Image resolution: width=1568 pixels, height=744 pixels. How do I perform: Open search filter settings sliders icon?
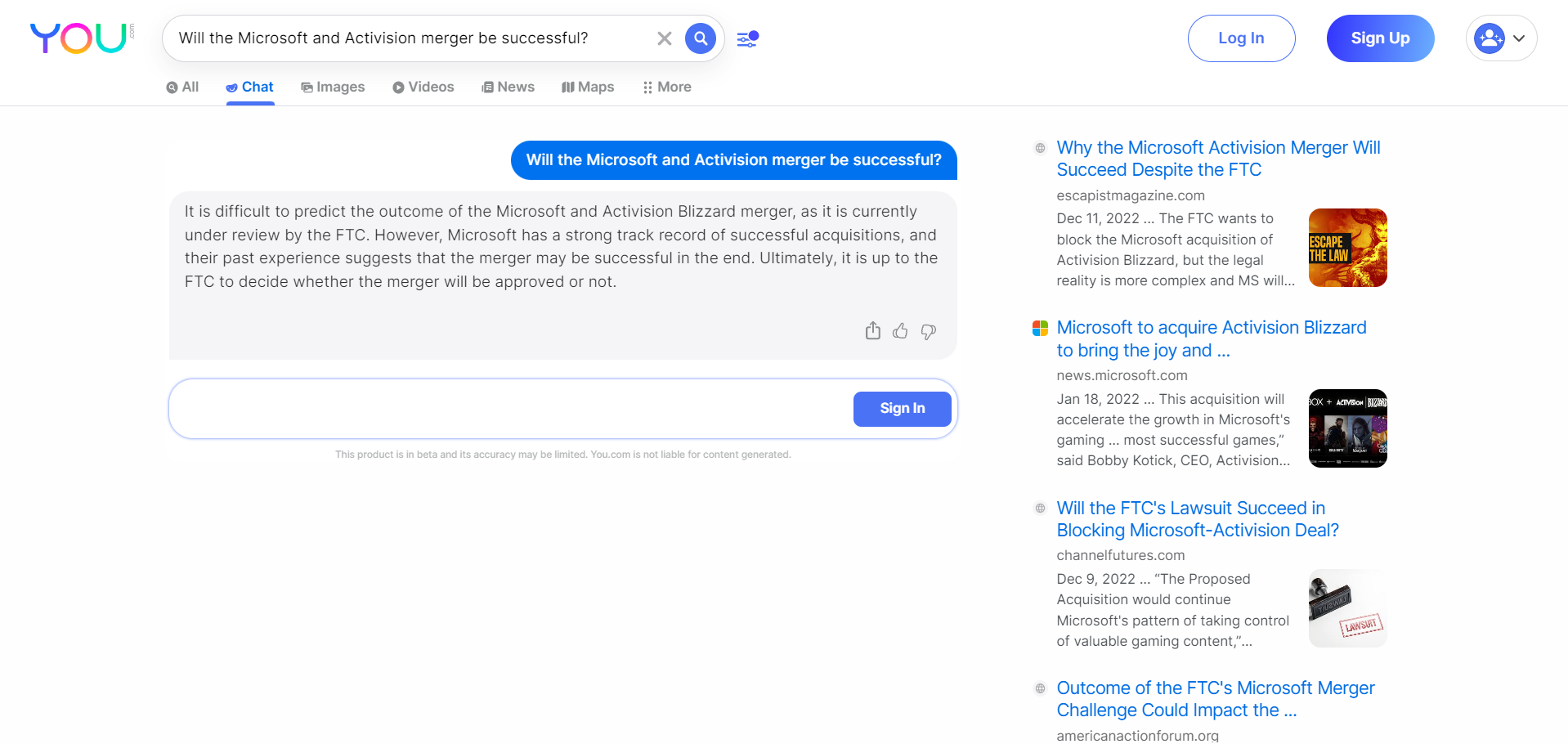[747, 38]
